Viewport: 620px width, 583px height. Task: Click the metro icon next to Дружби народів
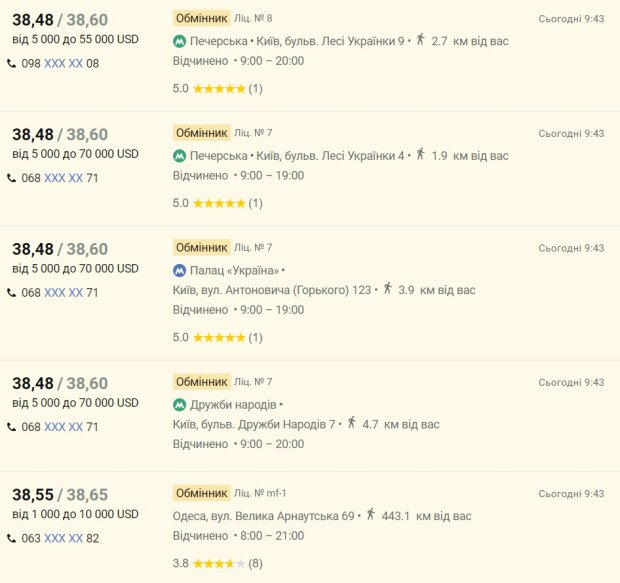pyautogui.click(x=180, y=405)
